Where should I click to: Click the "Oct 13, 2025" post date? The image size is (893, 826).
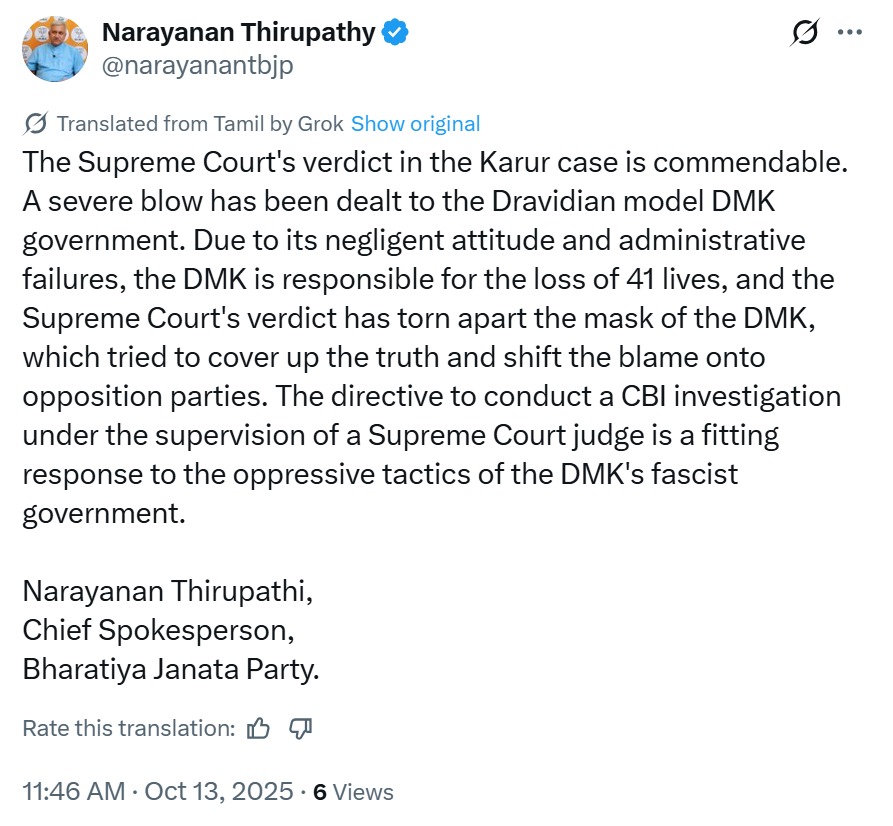coord(218,792)
